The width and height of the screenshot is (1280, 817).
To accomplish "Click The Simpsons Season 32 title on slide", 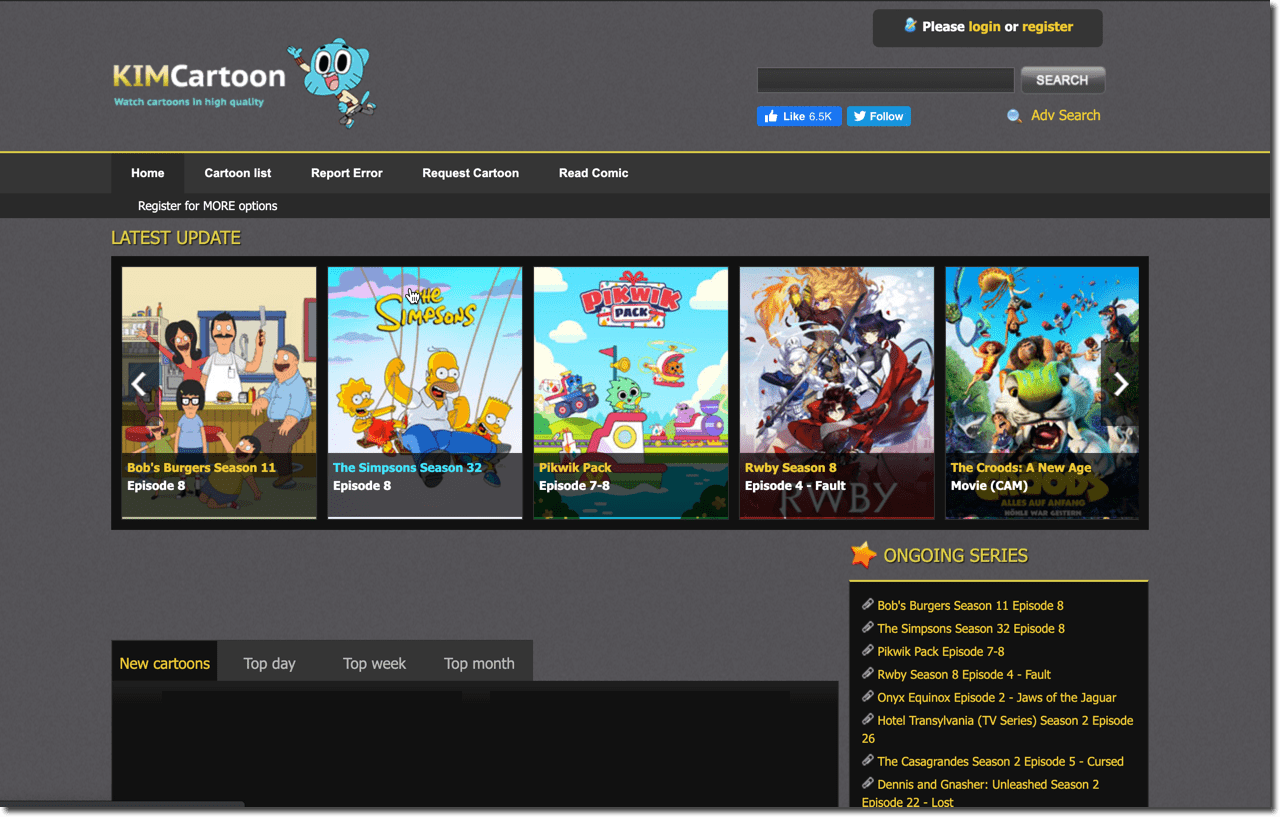I will click(407, 468).
